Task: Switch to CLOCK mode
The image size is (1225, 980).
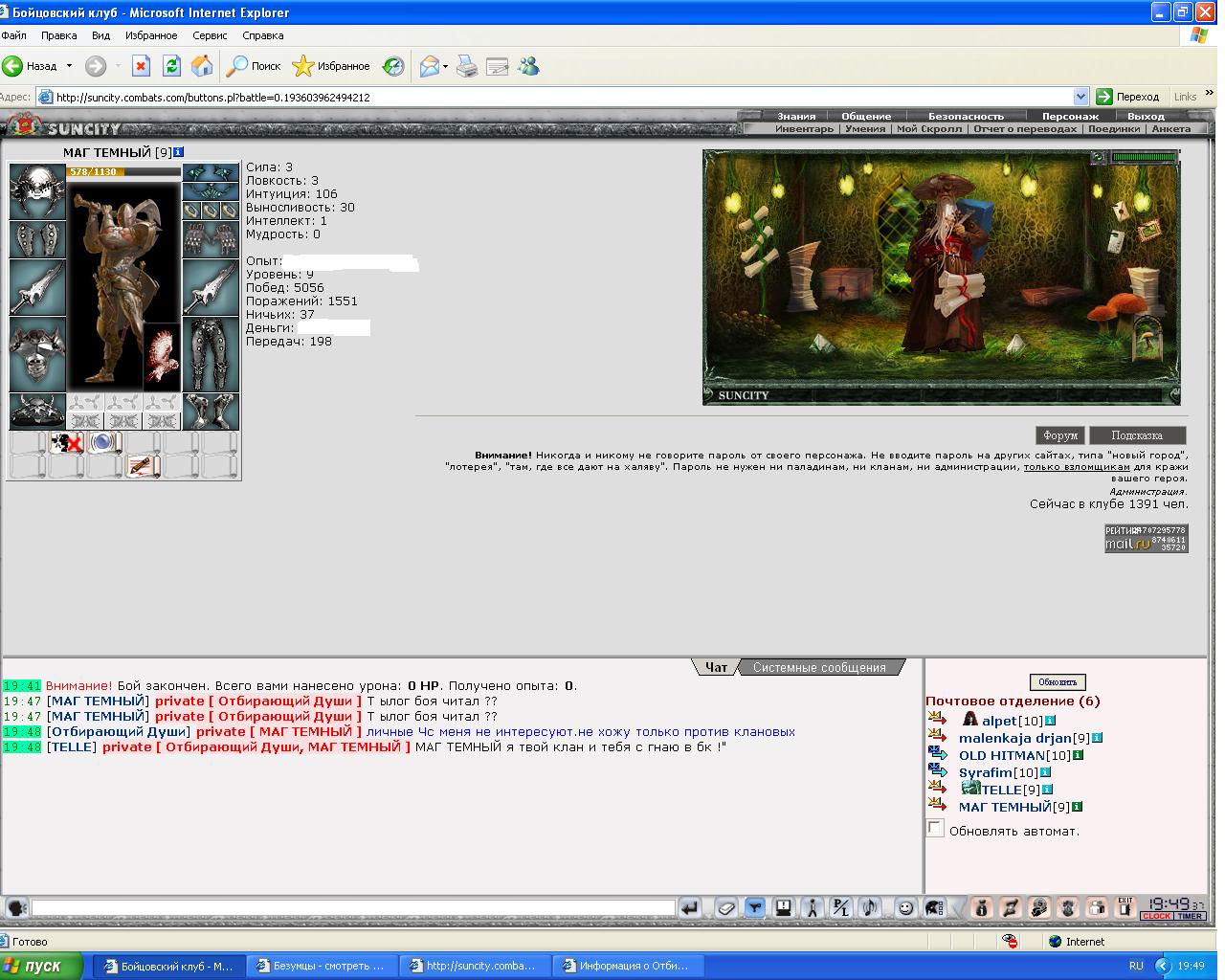Action: (x=1156, y=916)
